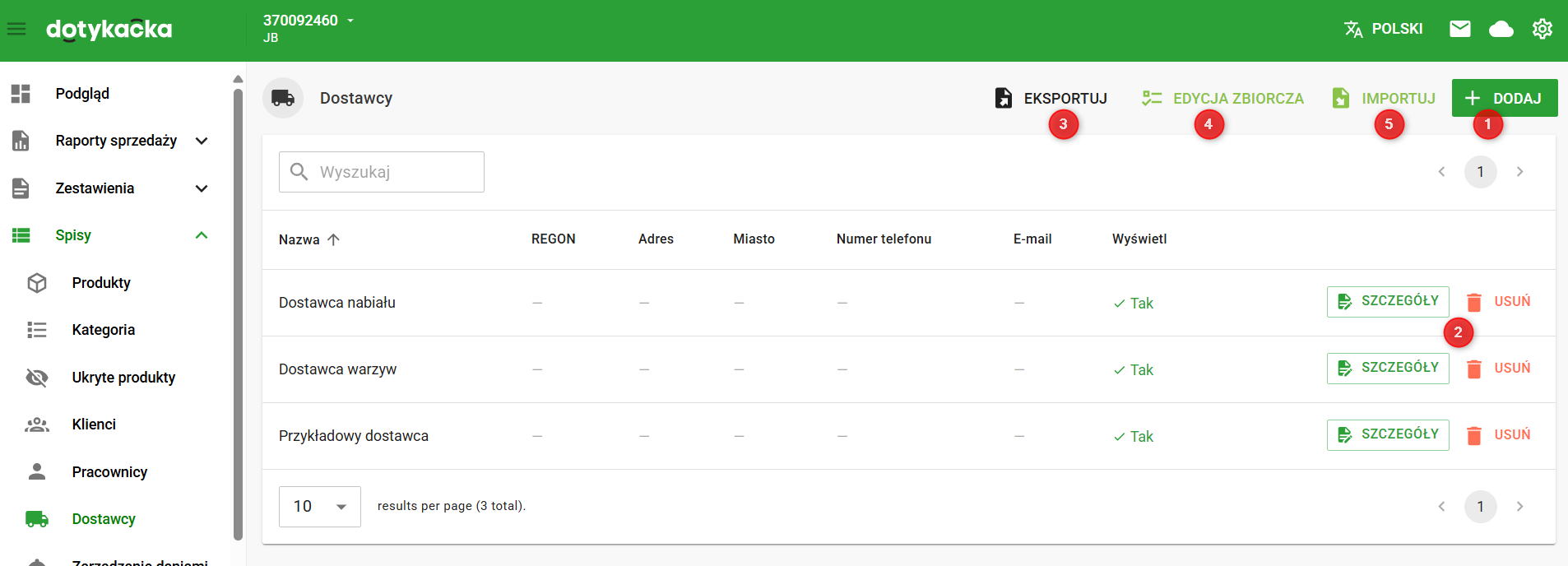Viewport: 1568px width, 566px height.
Task: Open the cloud sync icon
Action: click(x=1501, y=30)
